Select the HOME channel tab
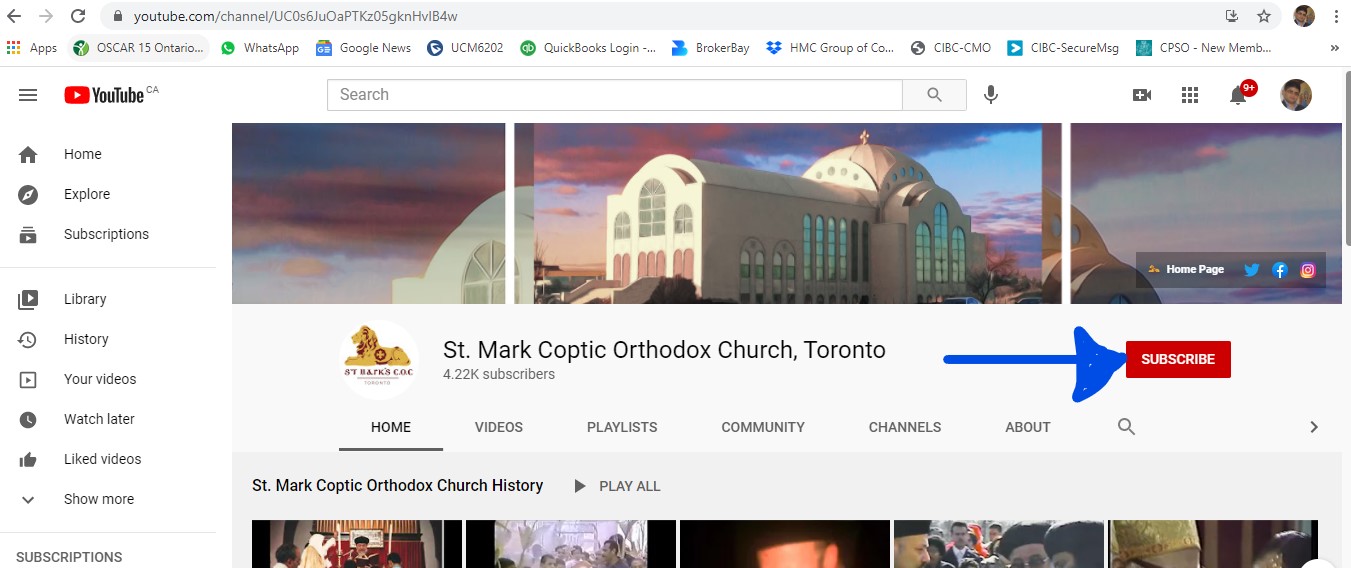The height and width of the screenshot is (568, 1351). (x=391, y=427)
